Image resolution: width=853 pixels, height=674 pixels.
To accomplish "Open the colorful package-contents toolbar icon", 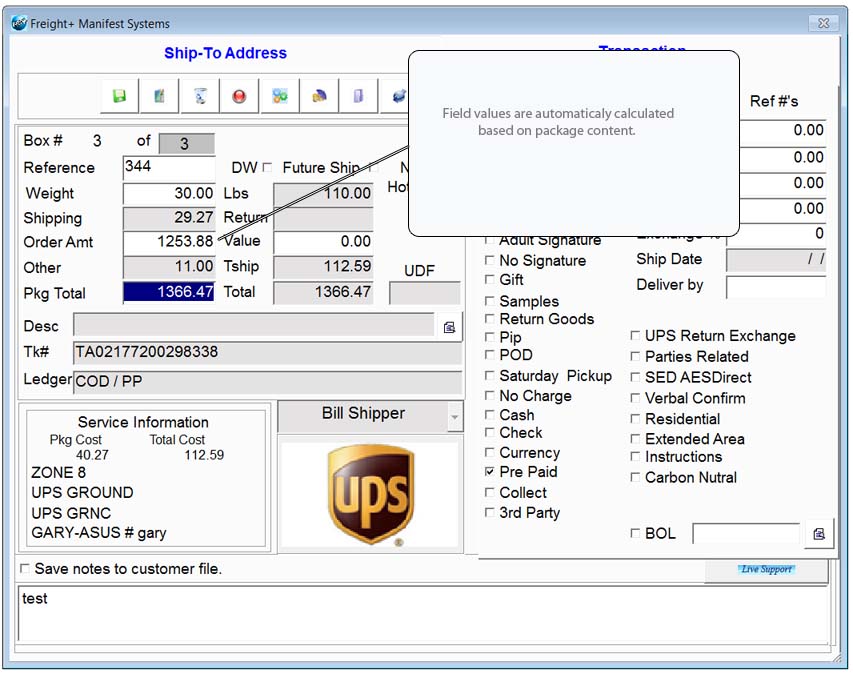I will pyautogui.click(x=280, y=97).
